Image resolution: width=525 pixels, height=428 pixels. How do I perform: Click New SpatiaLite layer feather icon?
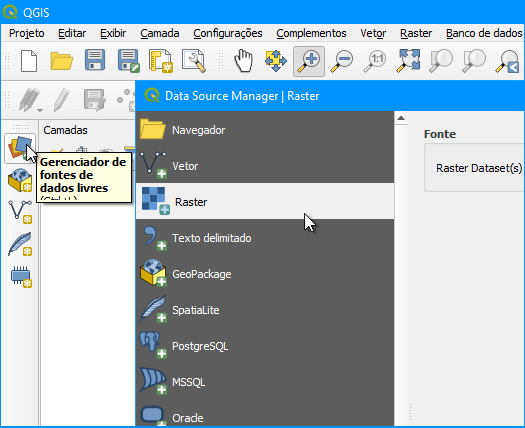tap(20, 244)
